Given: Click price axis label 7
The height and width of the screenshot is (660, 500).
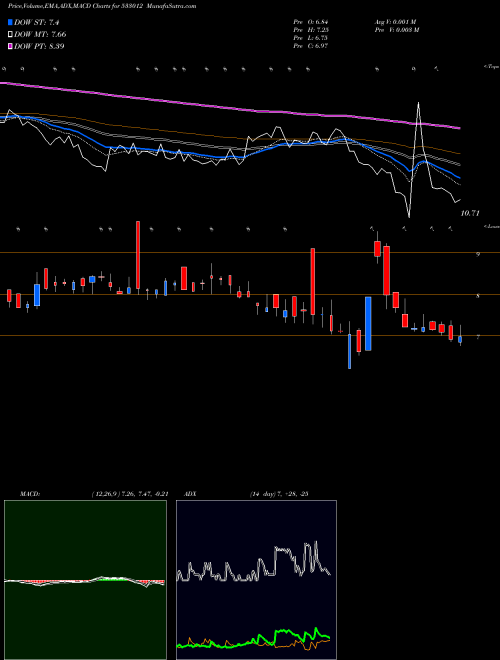Looking at the screenshot, I should [x=477, y=337].
